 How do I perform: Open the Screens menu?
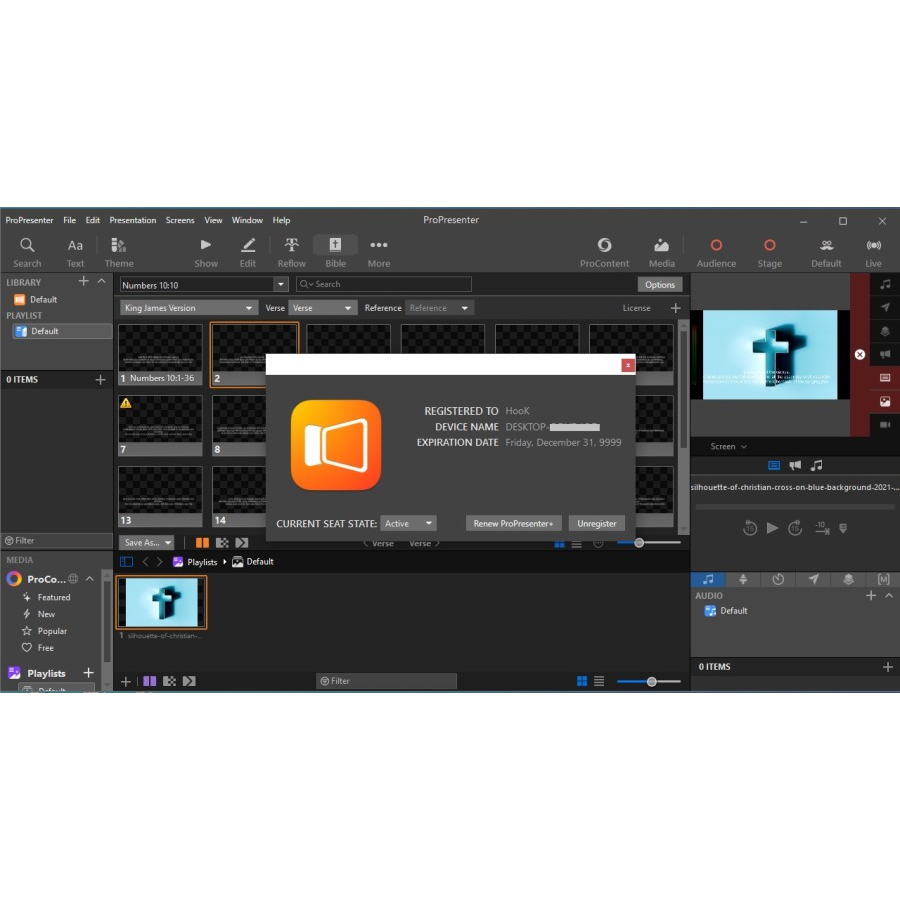click(x=180, y=220)
